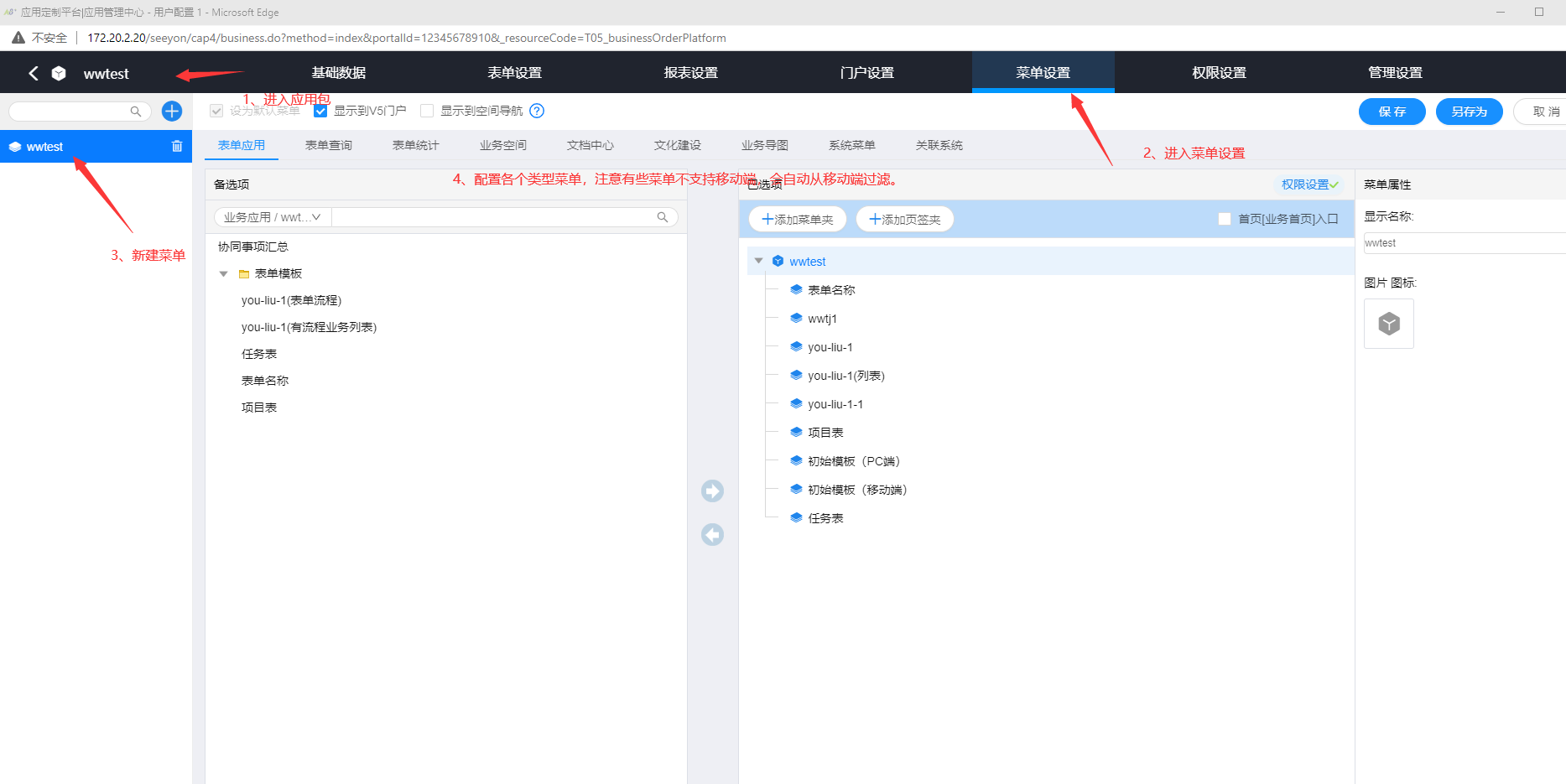1566x784 pixels.
Task: Click 添加菜单夹 button
Action: click(797, 219)
